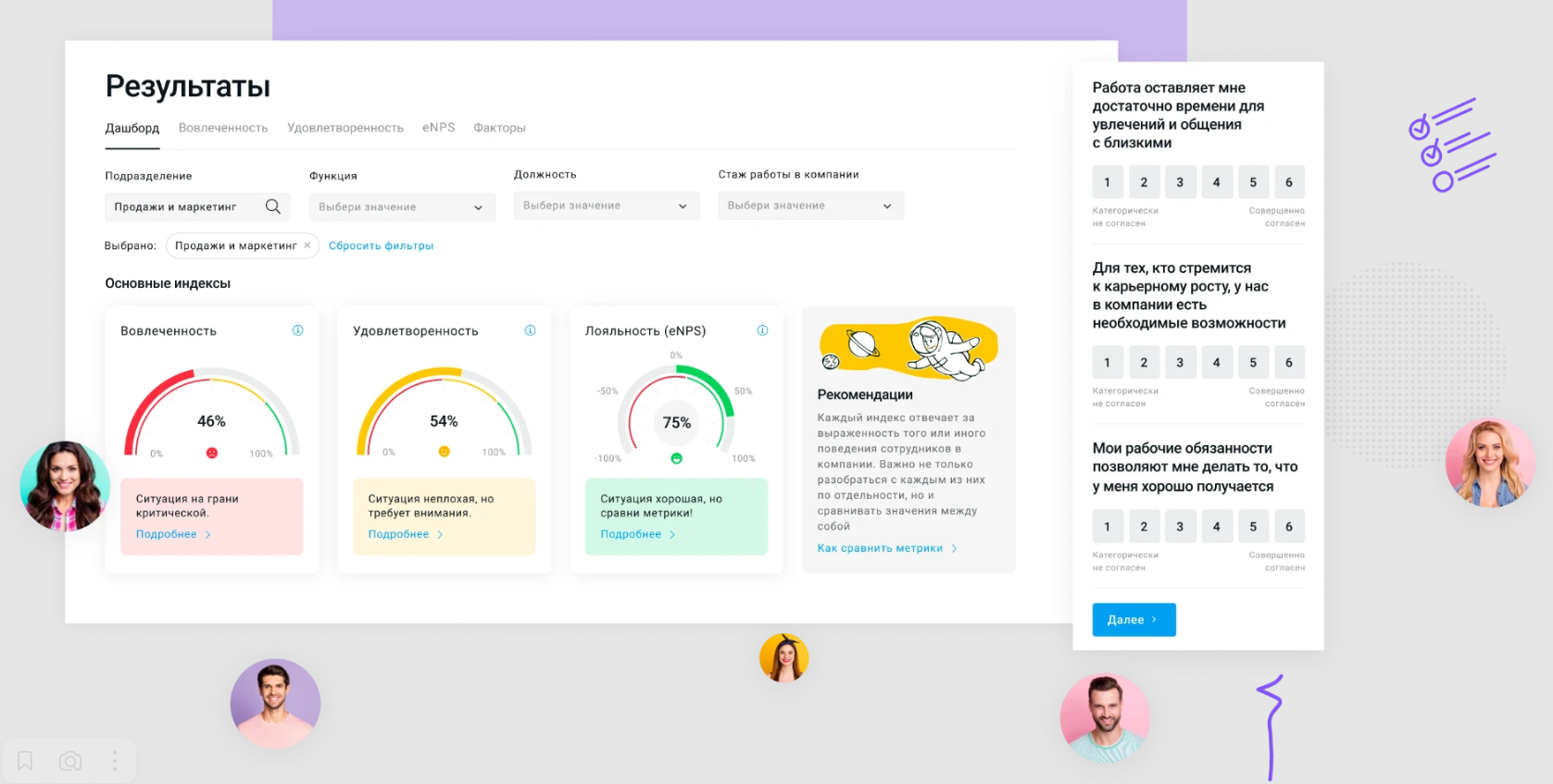Rate 3 for 'Работа оставляет мне' question
1553x784 pixels.
click(1180, 182)
